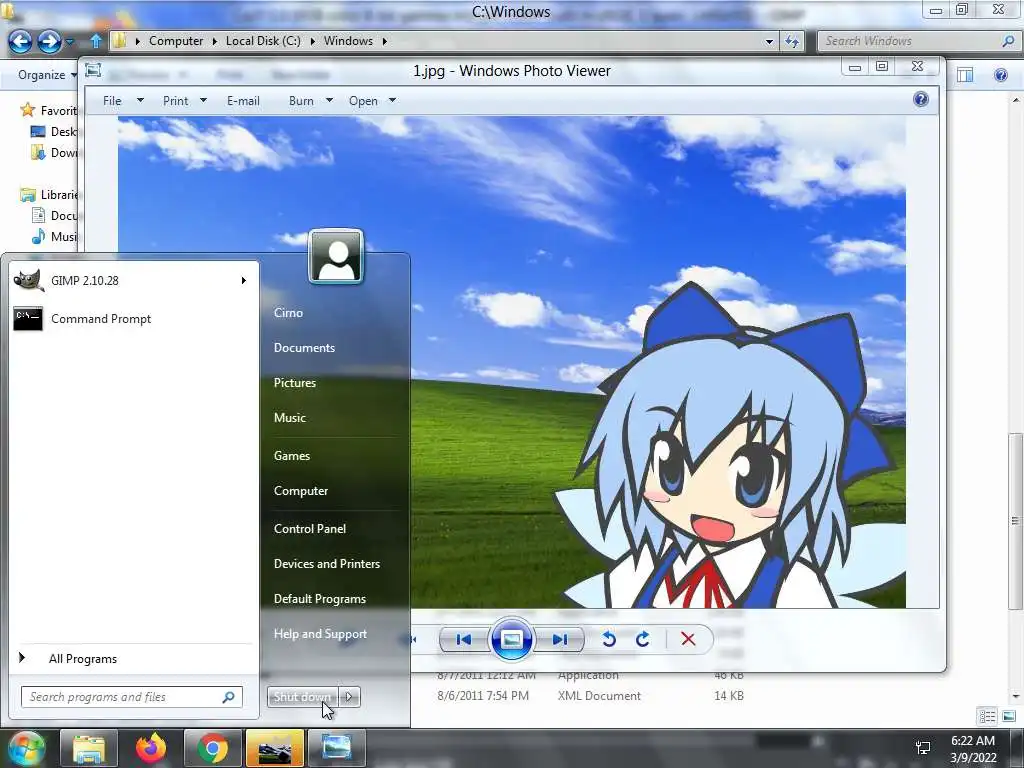Open the shut down options arrow

point(349,697)
